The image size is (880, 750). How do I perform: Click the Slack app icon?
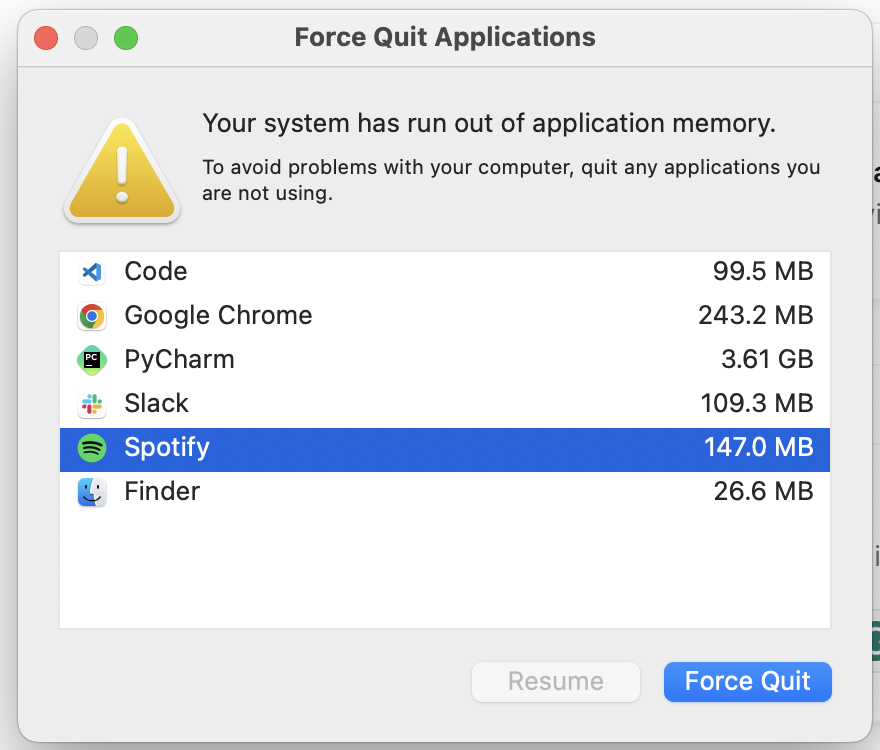[x=91, y=404]
